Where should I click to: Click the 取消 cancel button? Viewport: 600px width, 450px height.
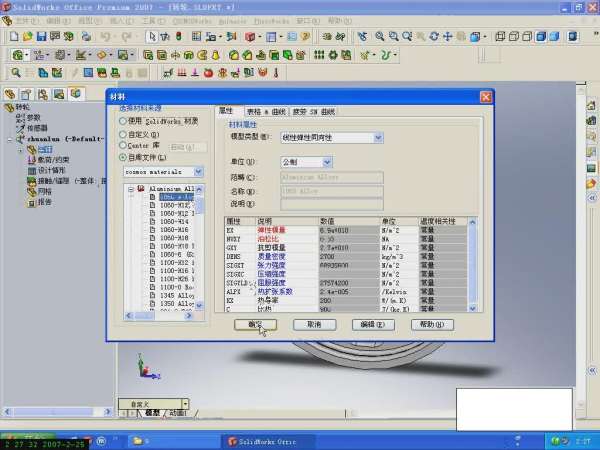tap(314, 324)
